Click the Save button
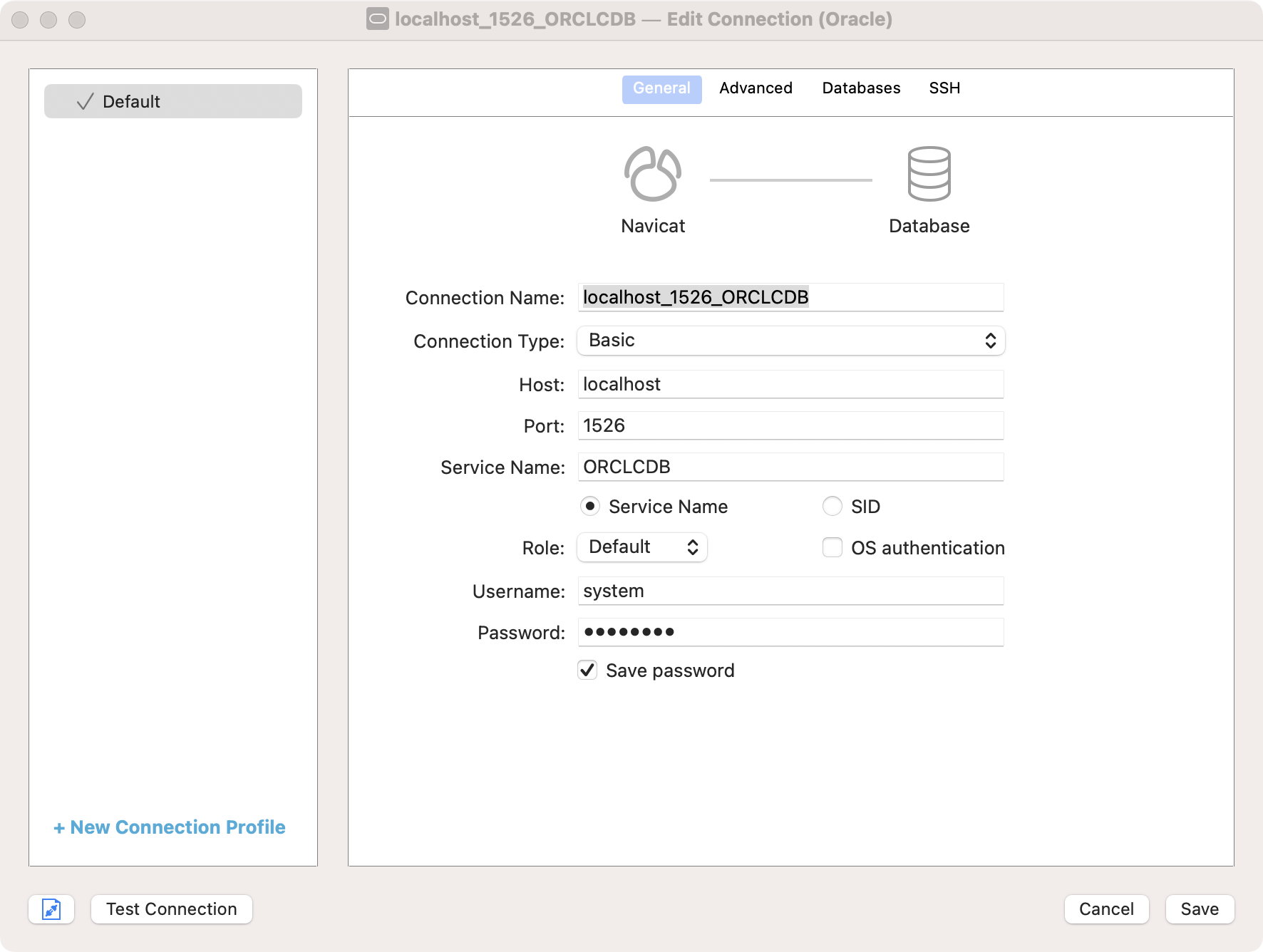 (x=1200, y=909)
